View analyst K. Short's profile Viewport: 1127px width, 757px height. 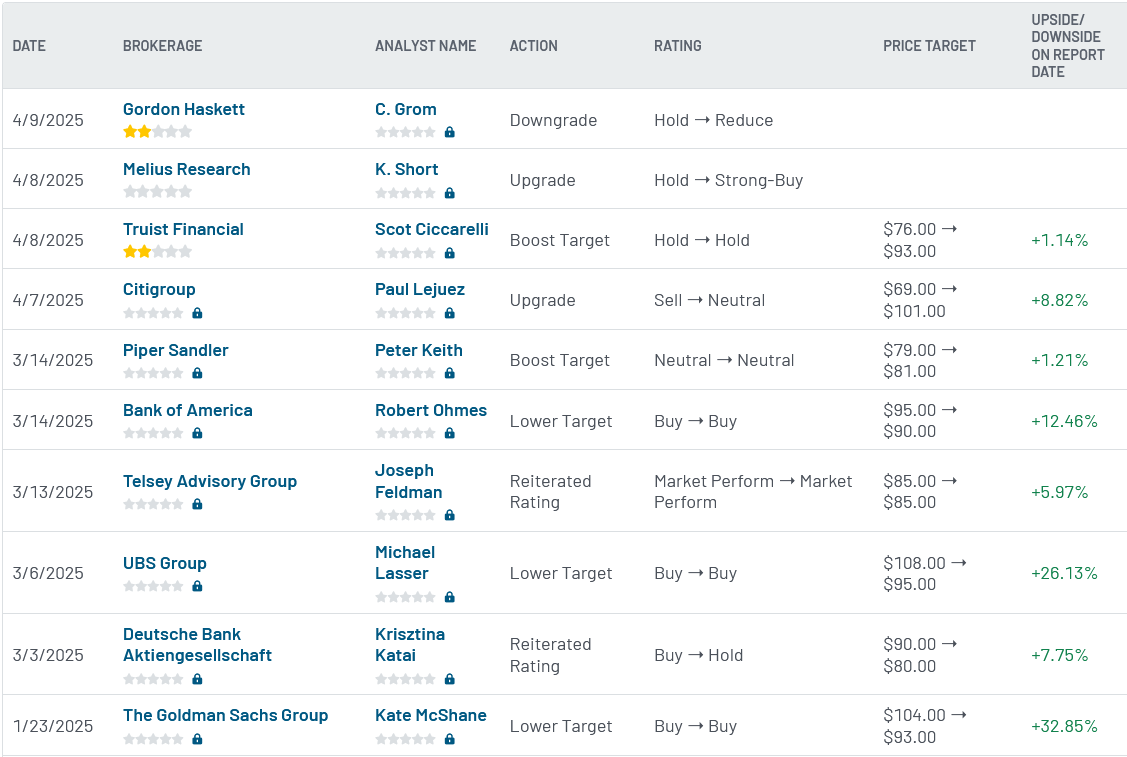click(x=406, y=170)
